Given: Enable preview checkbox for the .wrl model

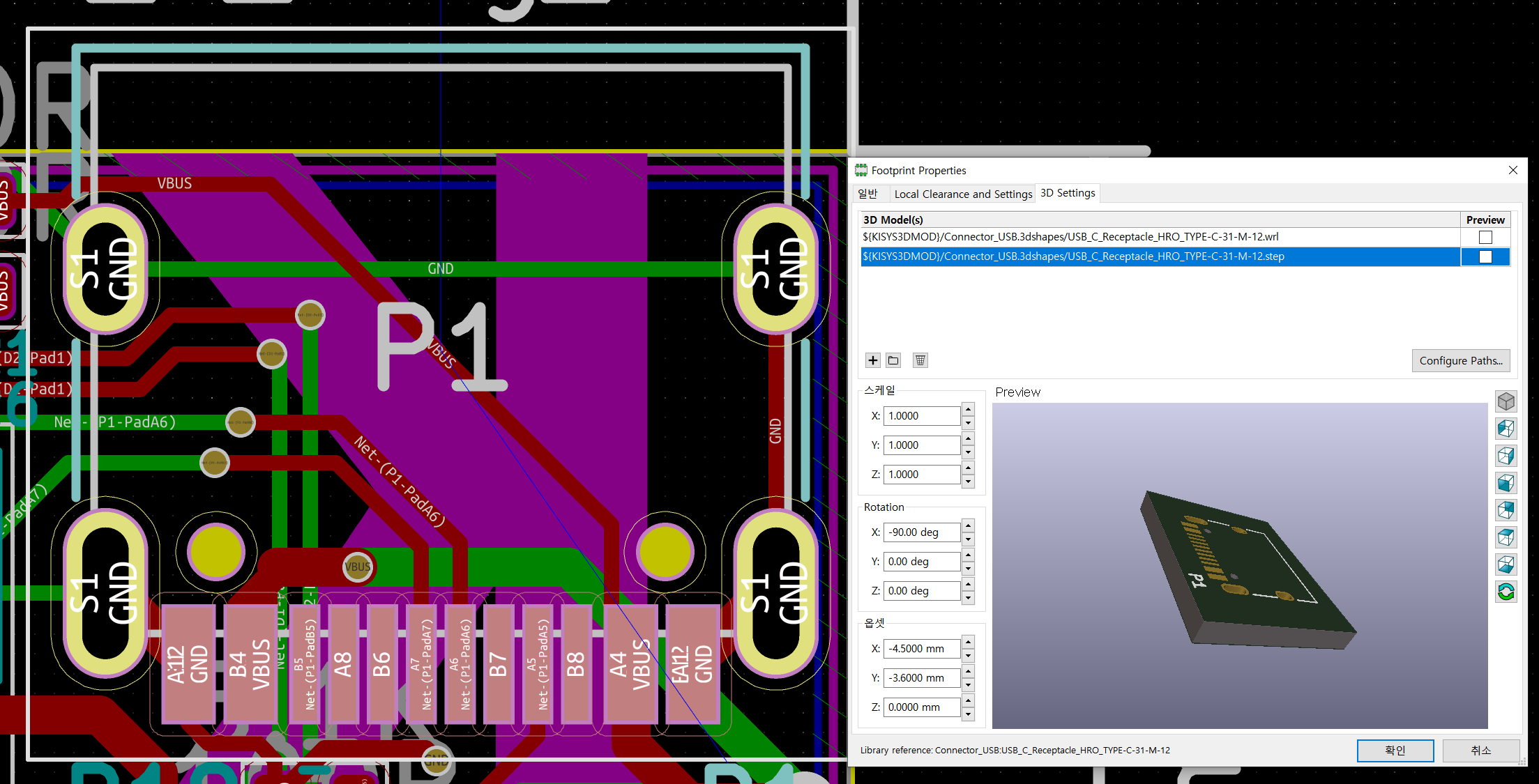Looking at the screenshot, I should (1485, 237).
